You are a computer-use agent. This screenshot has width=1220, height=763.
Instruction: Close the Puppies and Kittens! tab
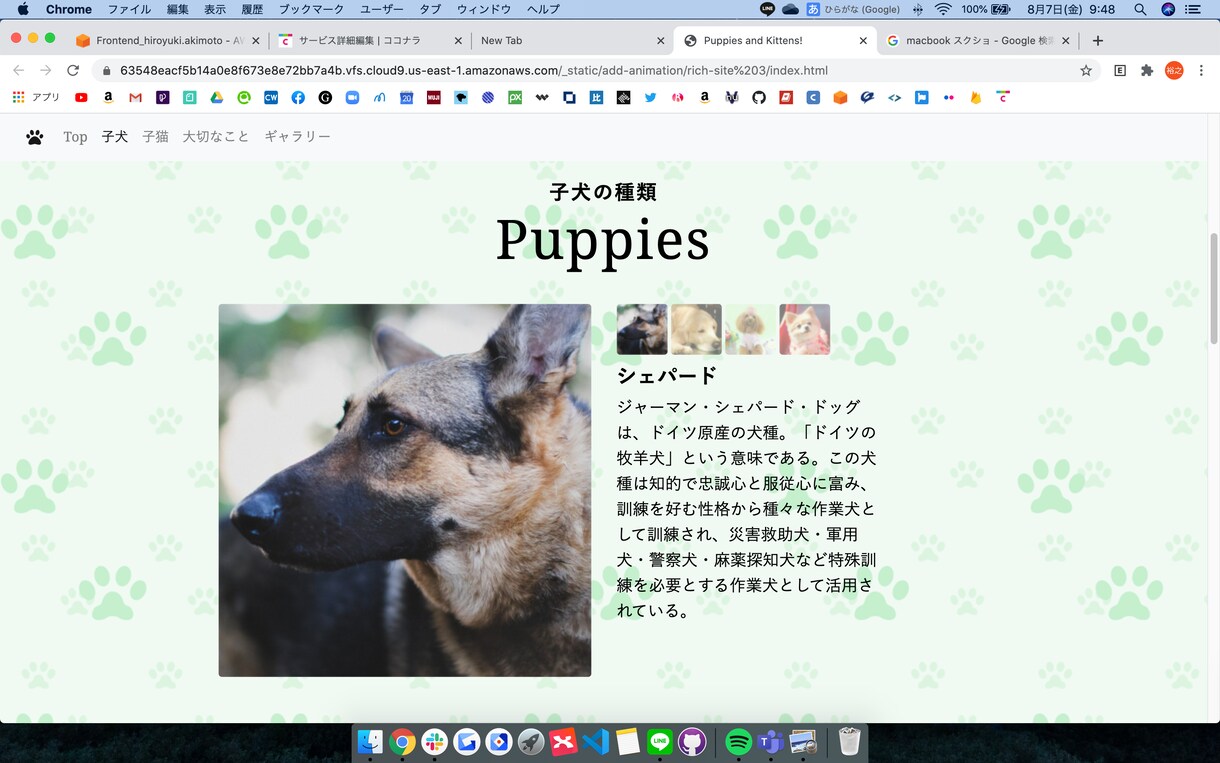[x=863, y=41]
